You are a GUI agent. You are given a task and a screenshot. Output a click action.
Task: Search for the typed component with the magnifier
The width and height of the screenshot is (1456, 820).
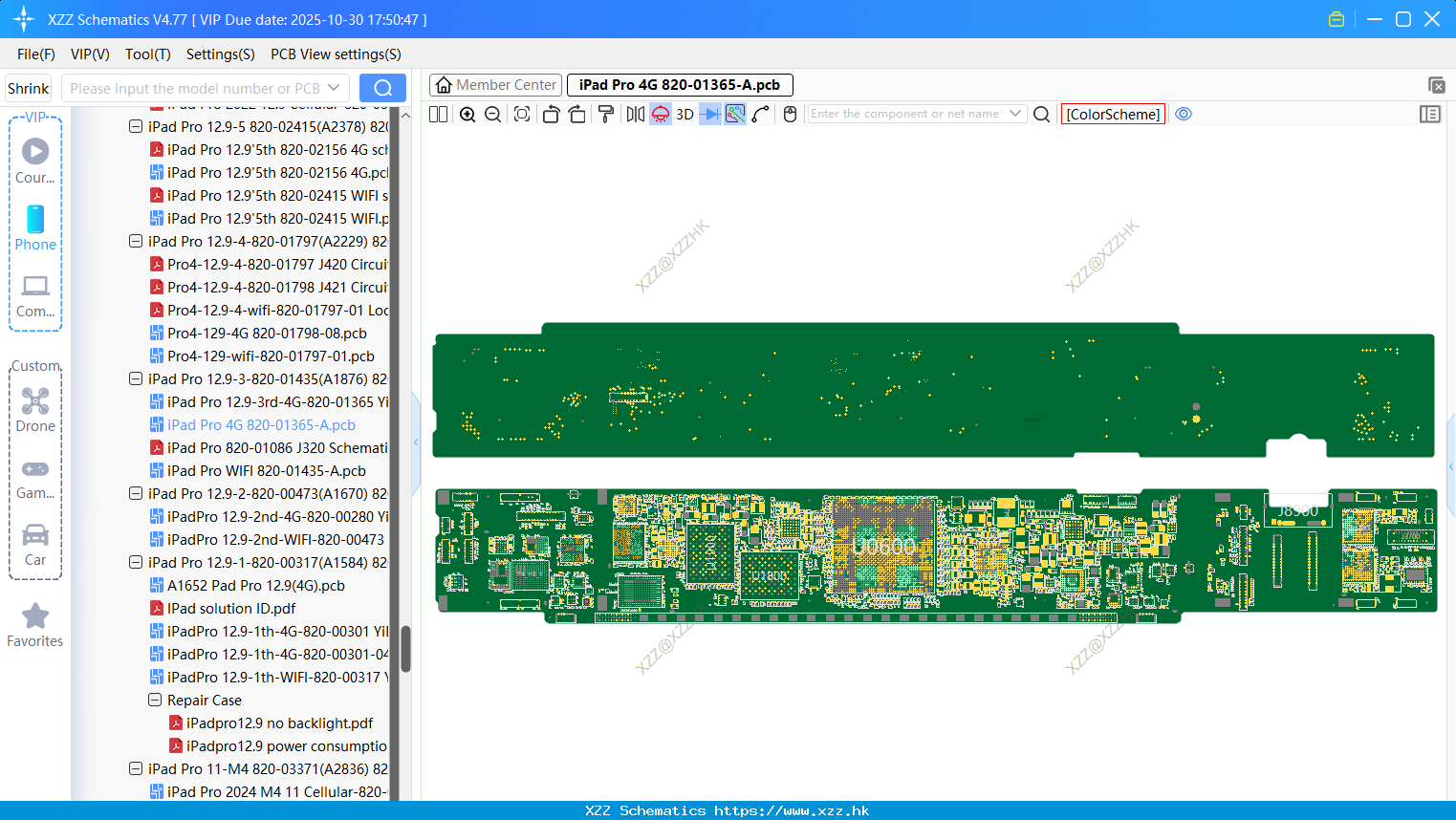click(x=1042, y=114)
